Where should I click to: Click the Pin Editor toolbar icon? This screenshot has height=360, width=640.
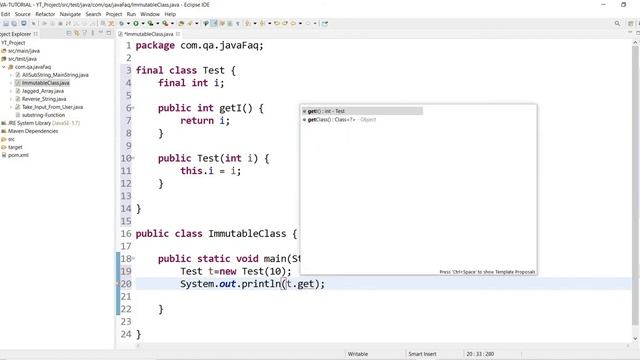[324, 23]
